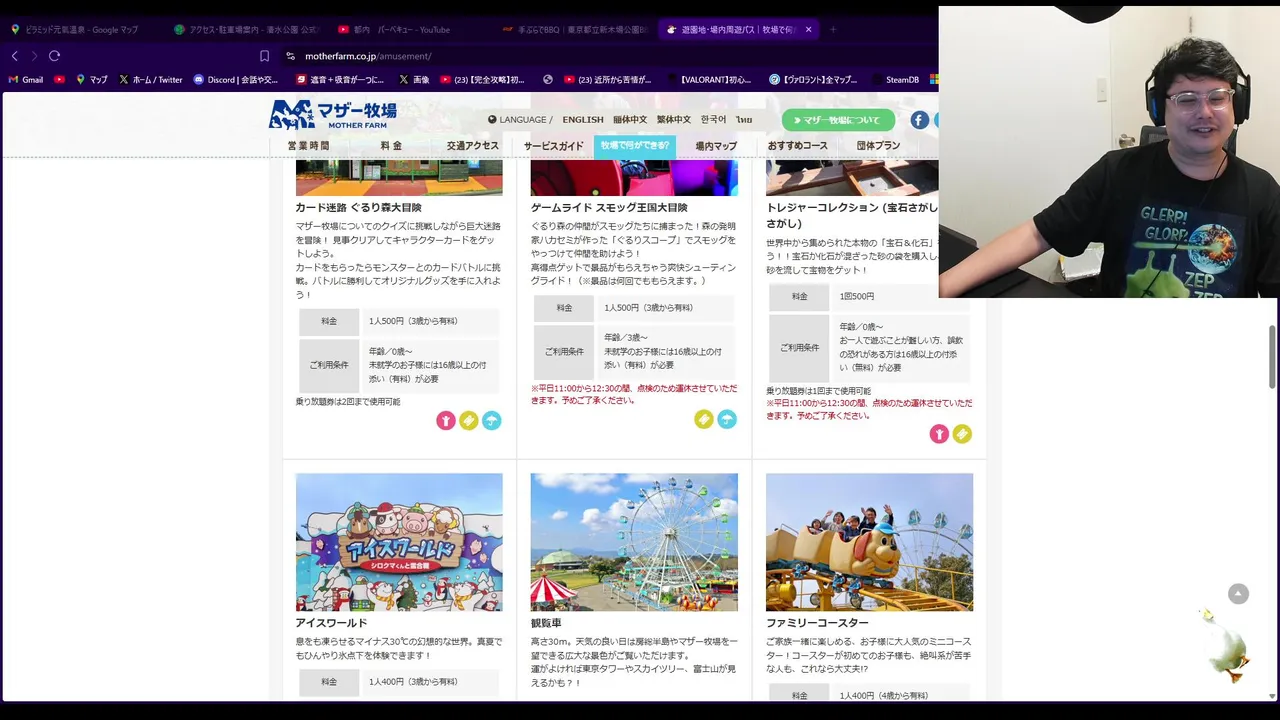Viewport: 1280px width, 720px height.
Task: Open the ホーム / Twitter bookmark
Action: [151, 79]
